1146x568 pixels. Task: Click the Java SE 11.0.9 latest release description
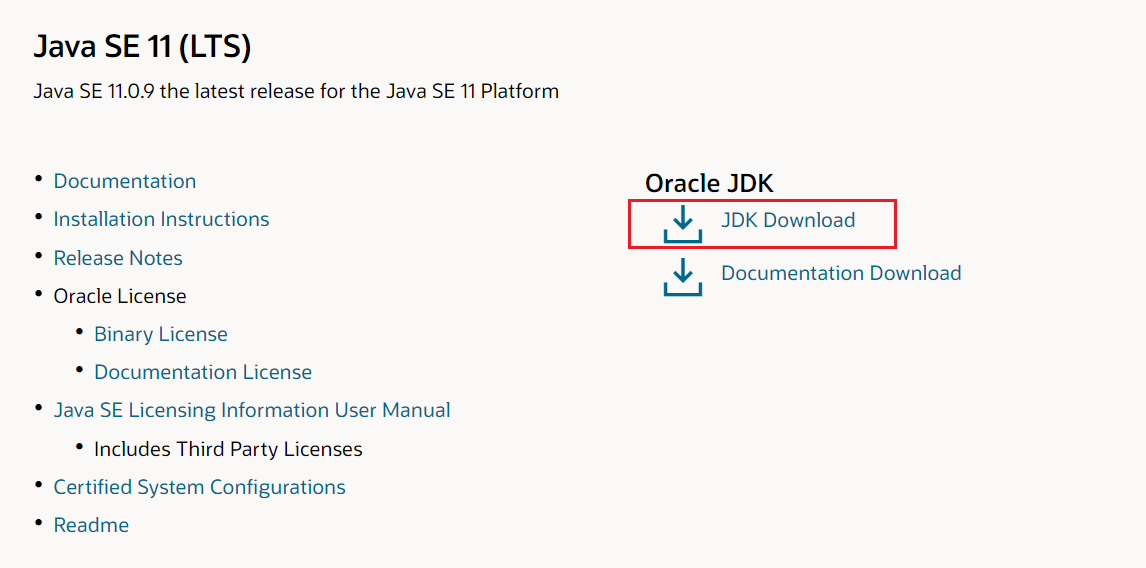(296, 91)
